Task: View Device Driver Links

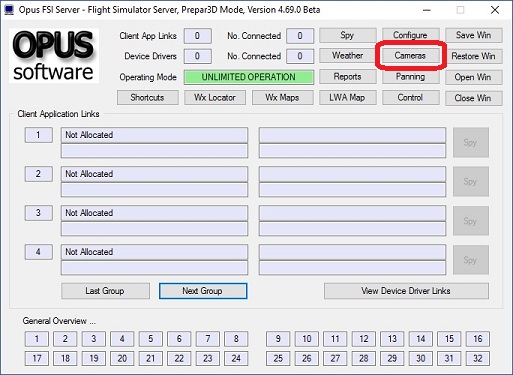Action: coord(406,291)
